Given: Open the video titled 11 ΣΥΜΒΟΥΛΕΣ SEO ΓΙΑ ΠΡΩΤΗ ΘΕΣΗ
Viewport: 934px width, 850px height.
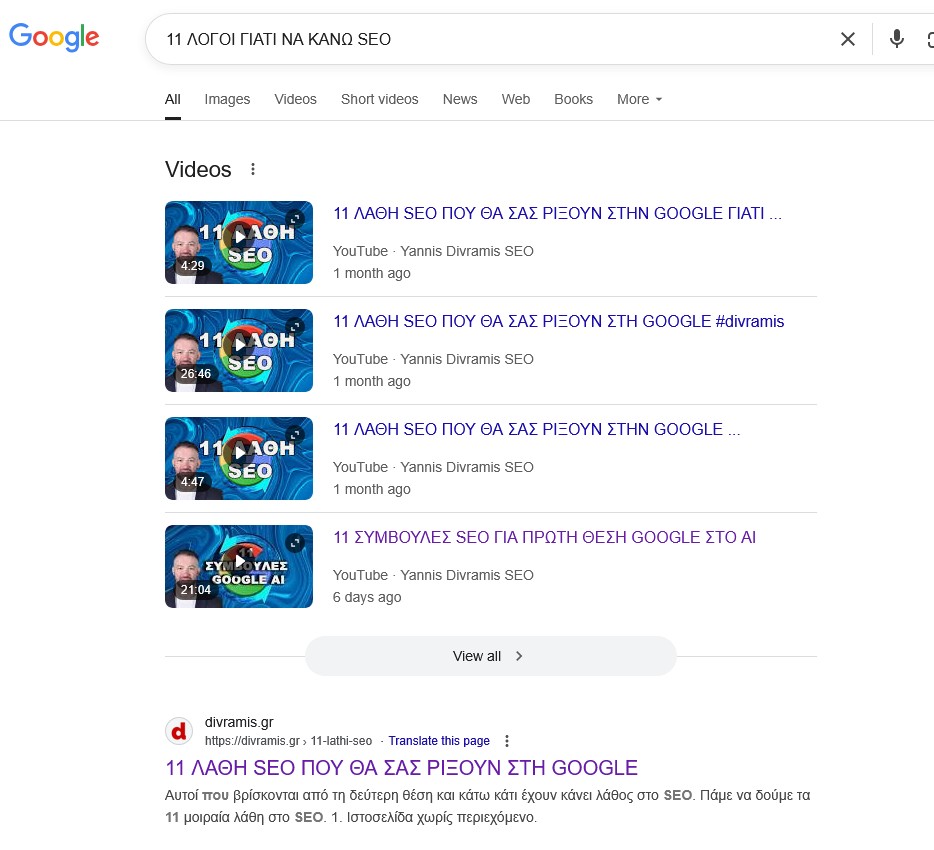Looking at the screenshot, I should 543,537.
